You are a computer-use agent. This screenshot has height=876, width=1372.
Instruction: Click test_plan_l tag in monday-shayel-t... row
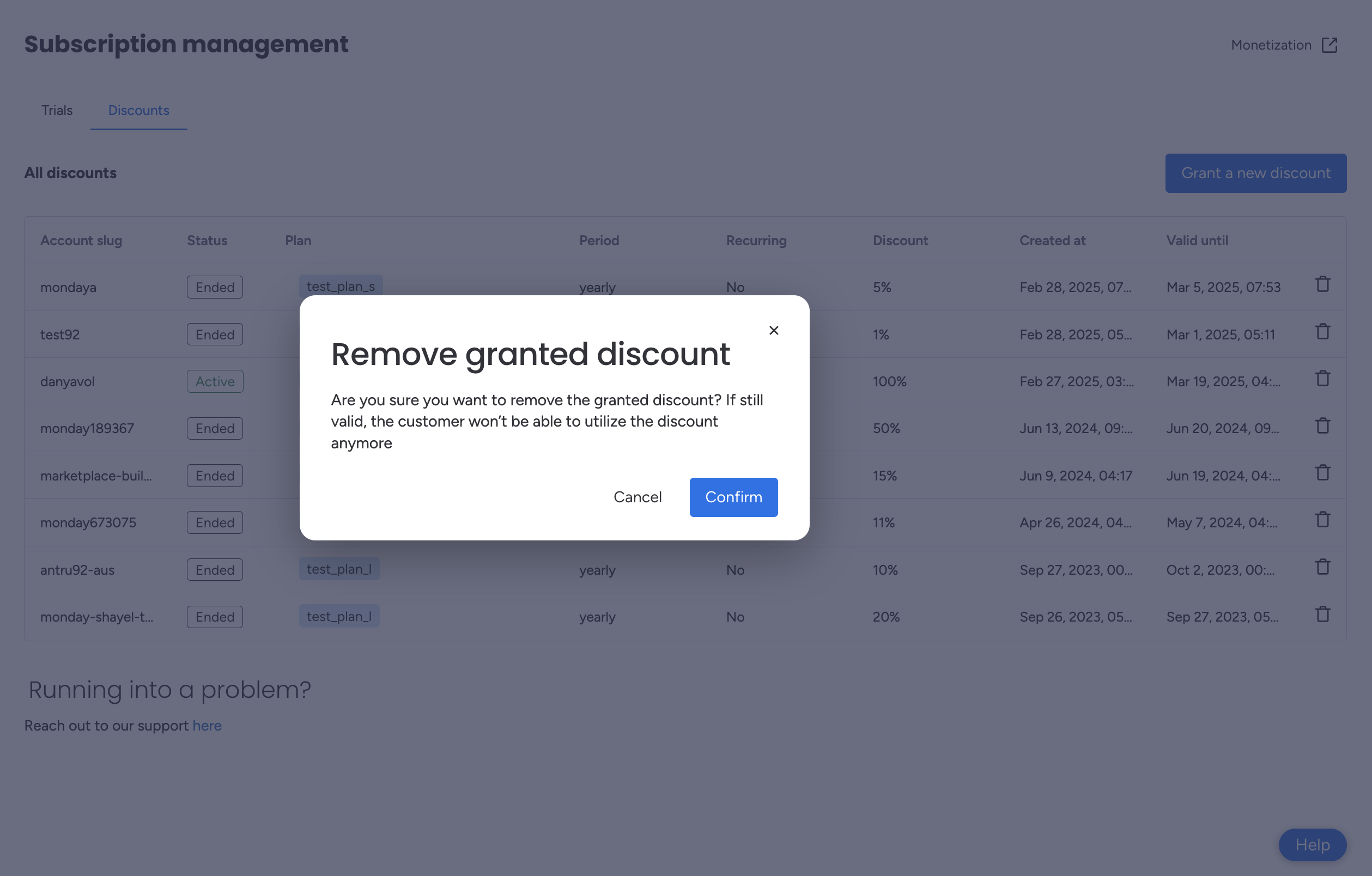point(339,616)
